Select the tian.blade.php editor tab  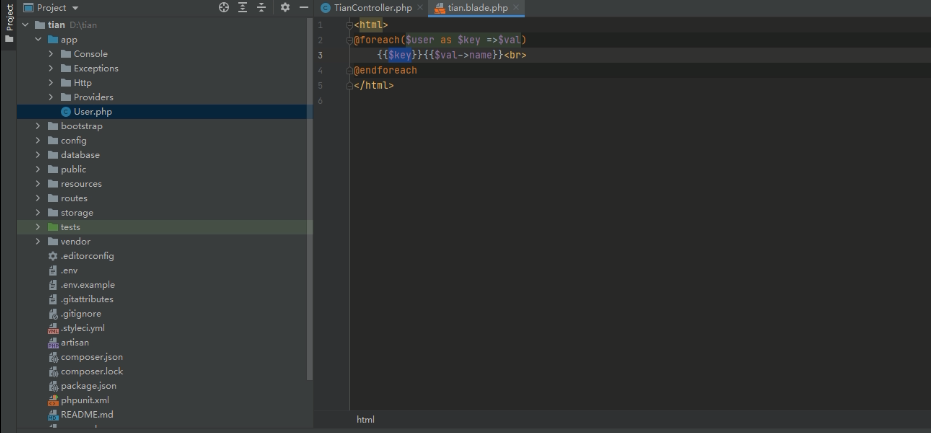click(478, 8)
